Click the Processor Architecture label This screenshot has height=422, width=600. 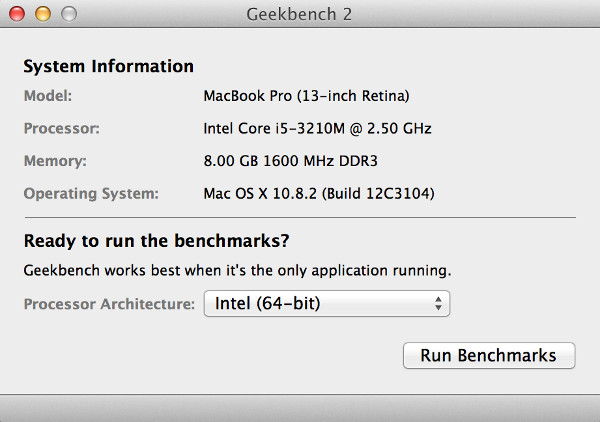(x=109, y=304)
